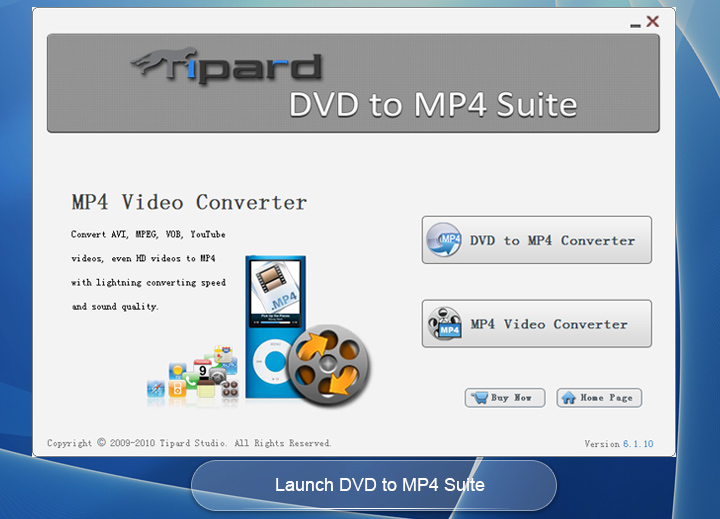Click the Buy Now button
Screen dimensions: 720x519
click(505, 398)
